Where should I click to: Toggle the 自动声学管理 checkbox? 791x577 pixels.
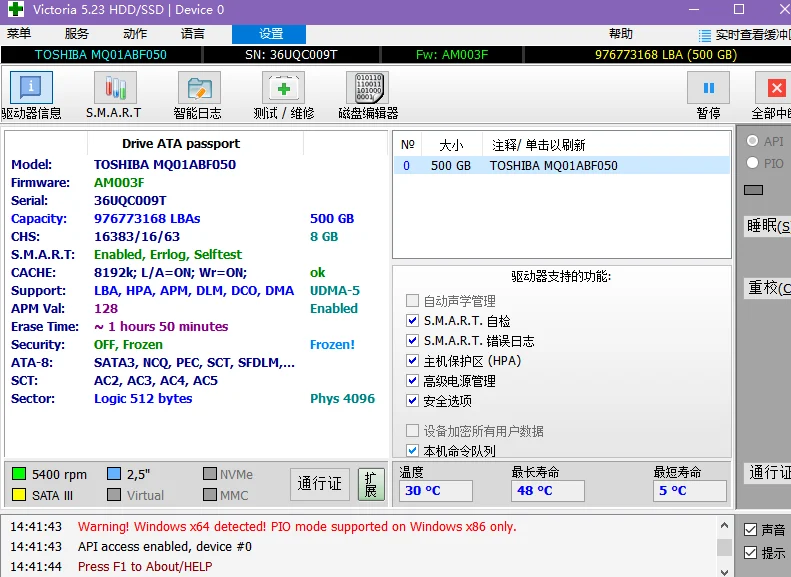pos(412,301)
